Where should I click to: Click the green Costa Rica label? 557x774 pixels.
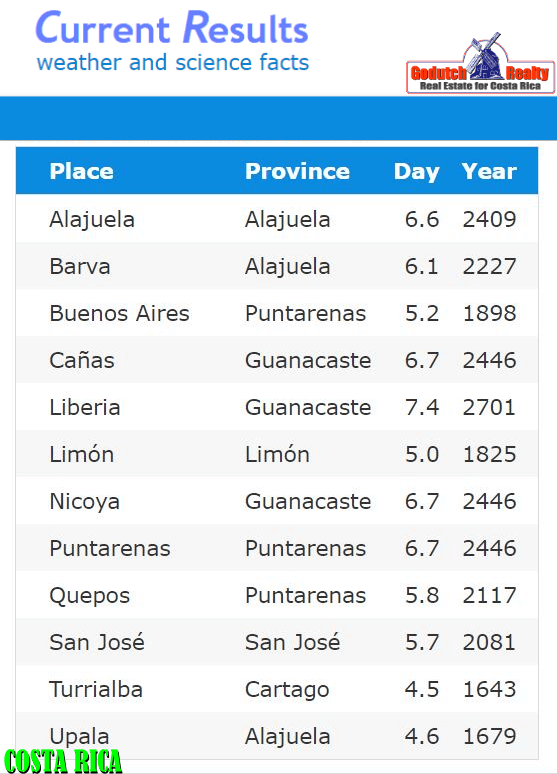point(63,761)
